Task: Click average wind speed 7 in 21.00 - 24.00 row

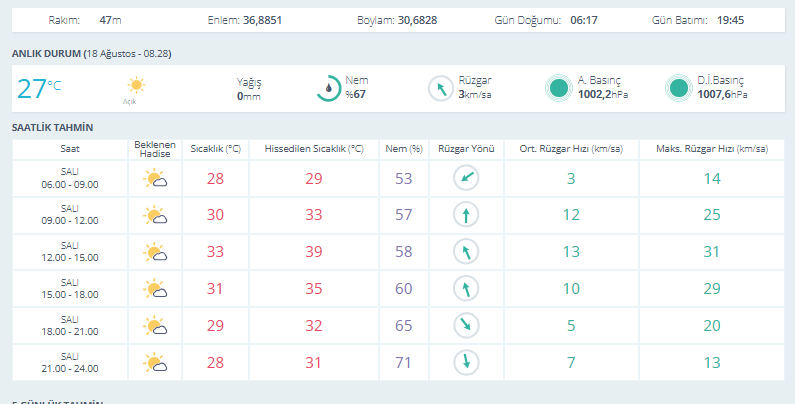Action: [x=571, y=362]
